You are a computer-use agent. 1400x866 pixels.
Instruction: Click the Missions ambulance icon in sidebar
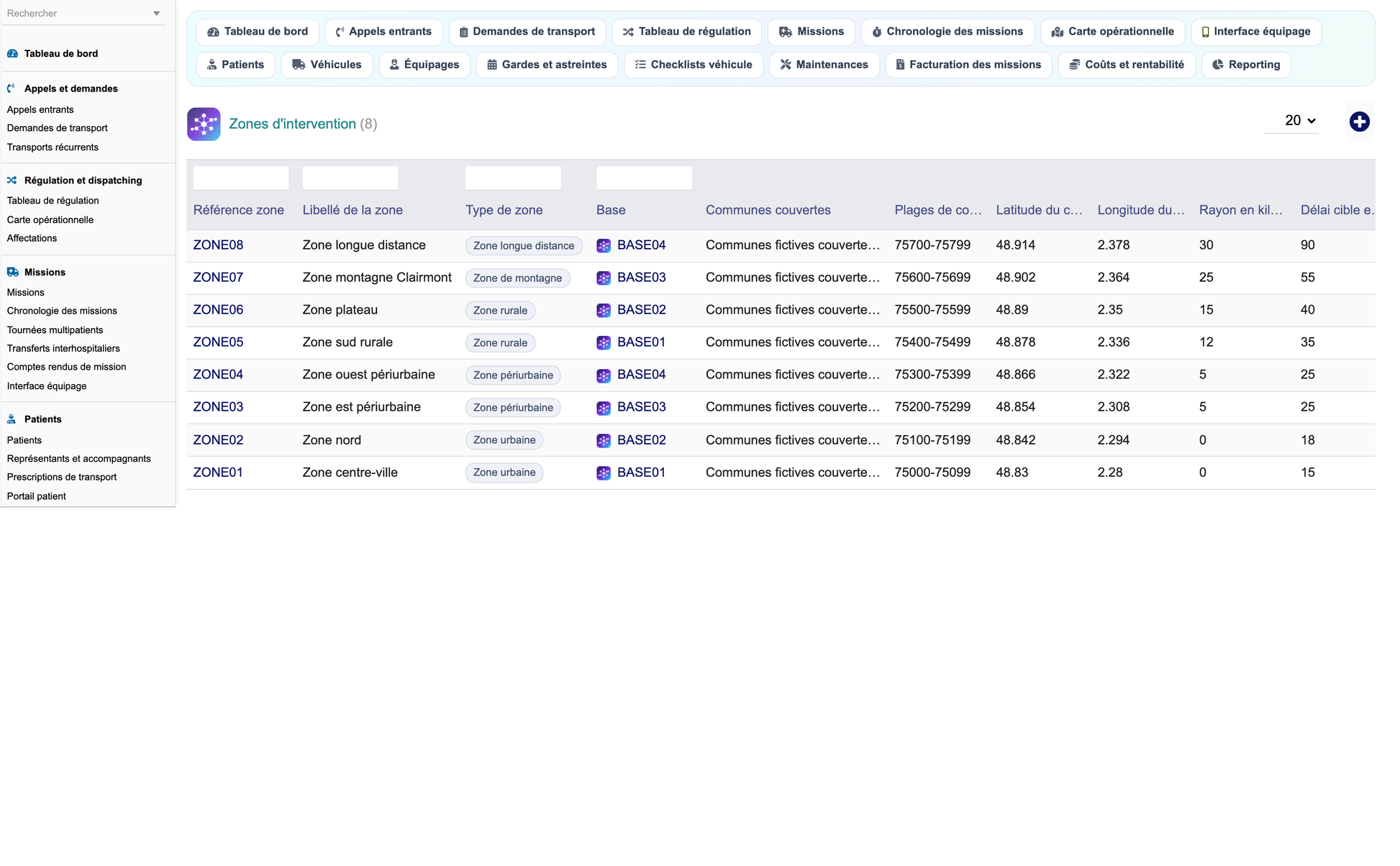(12, 272)
